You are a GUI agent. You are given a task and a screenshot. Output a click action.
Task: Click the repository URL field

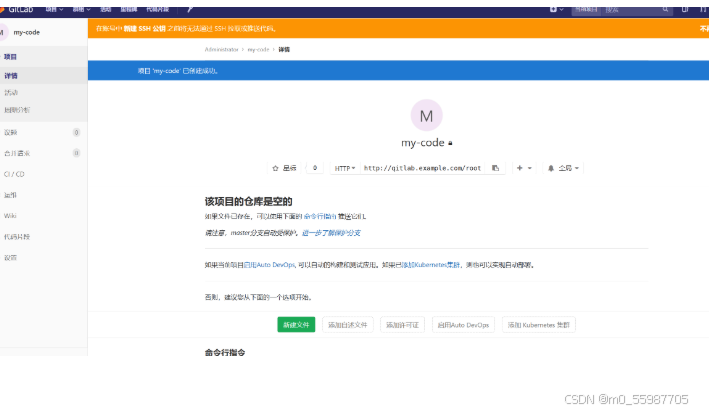pyautogui.click(x=422, y=168)
